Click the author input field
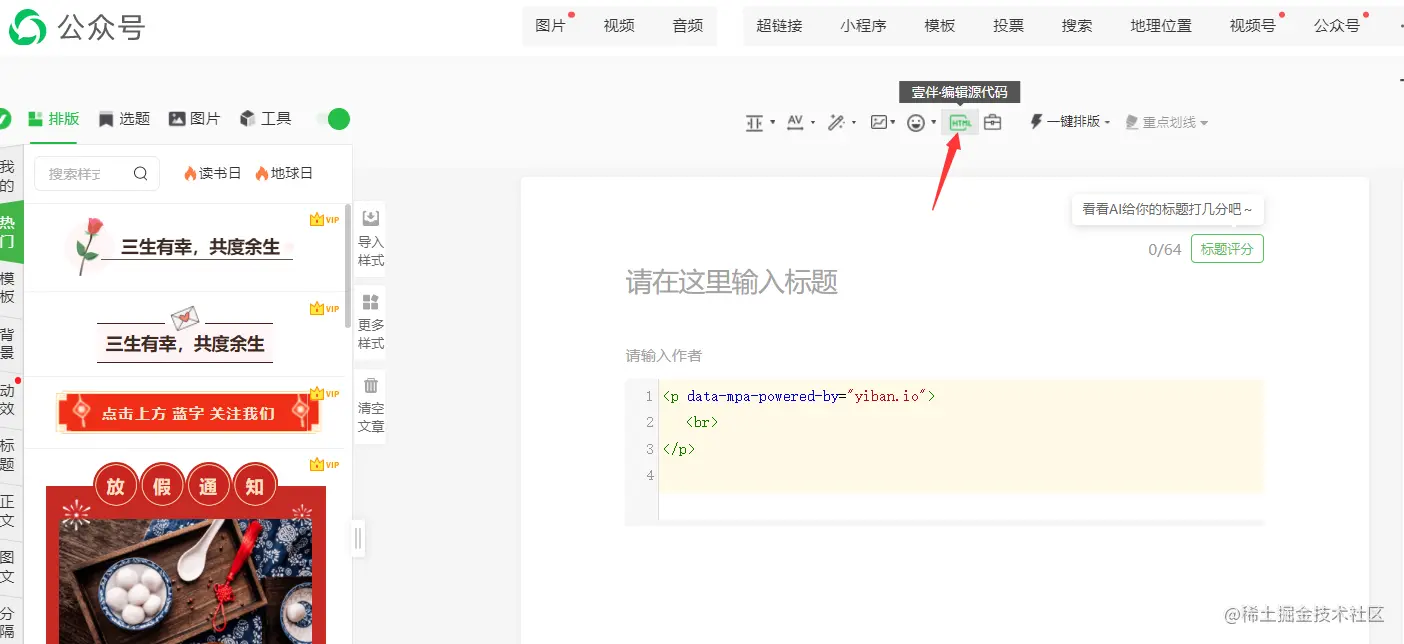Viewport: 1404px width, 644px height. [x=944, y=355]
